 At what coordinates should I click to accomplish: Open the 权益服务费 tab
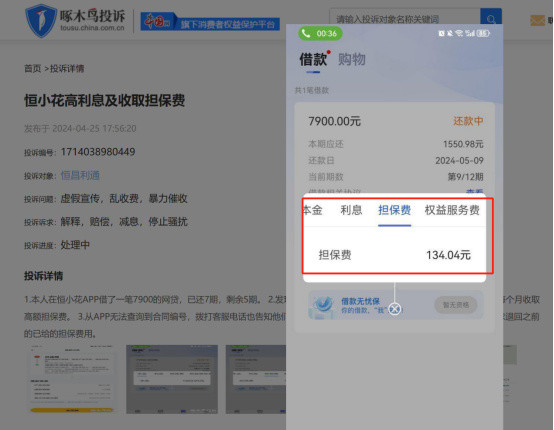[452, 210]
